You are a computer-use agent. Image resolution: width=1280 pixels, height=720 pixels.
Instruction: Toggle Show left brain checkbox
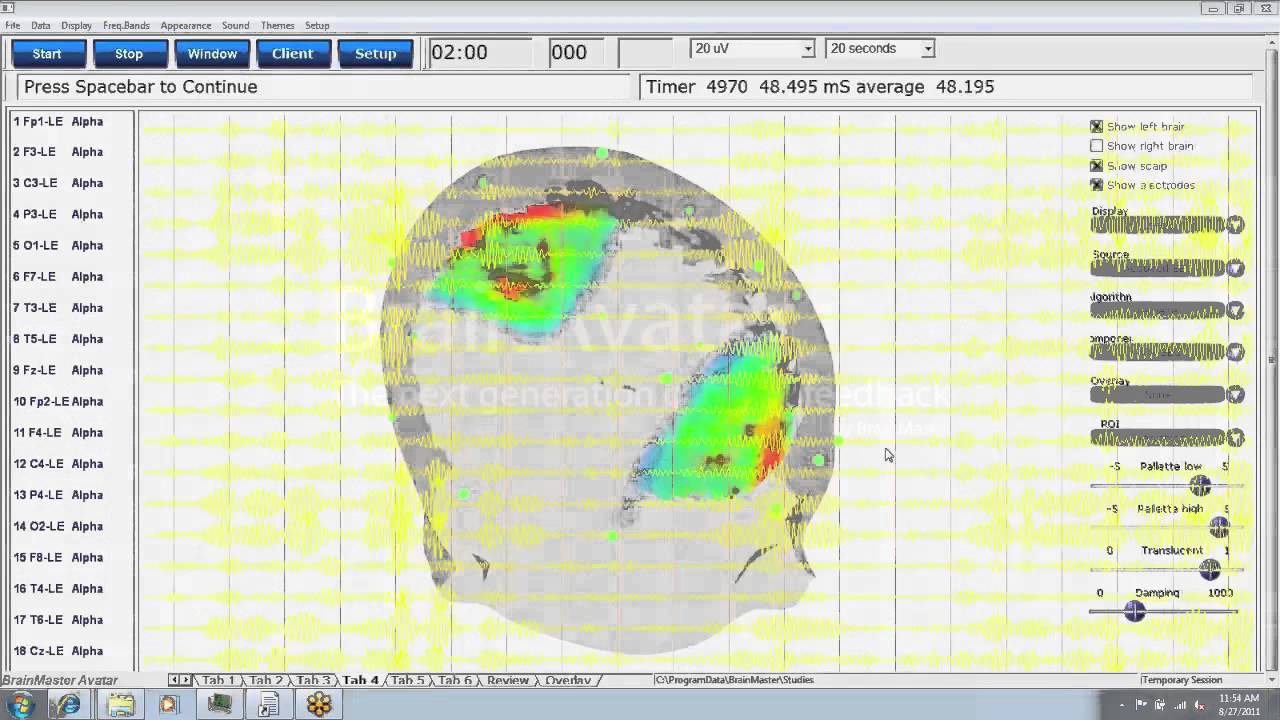click(1096, 127)
